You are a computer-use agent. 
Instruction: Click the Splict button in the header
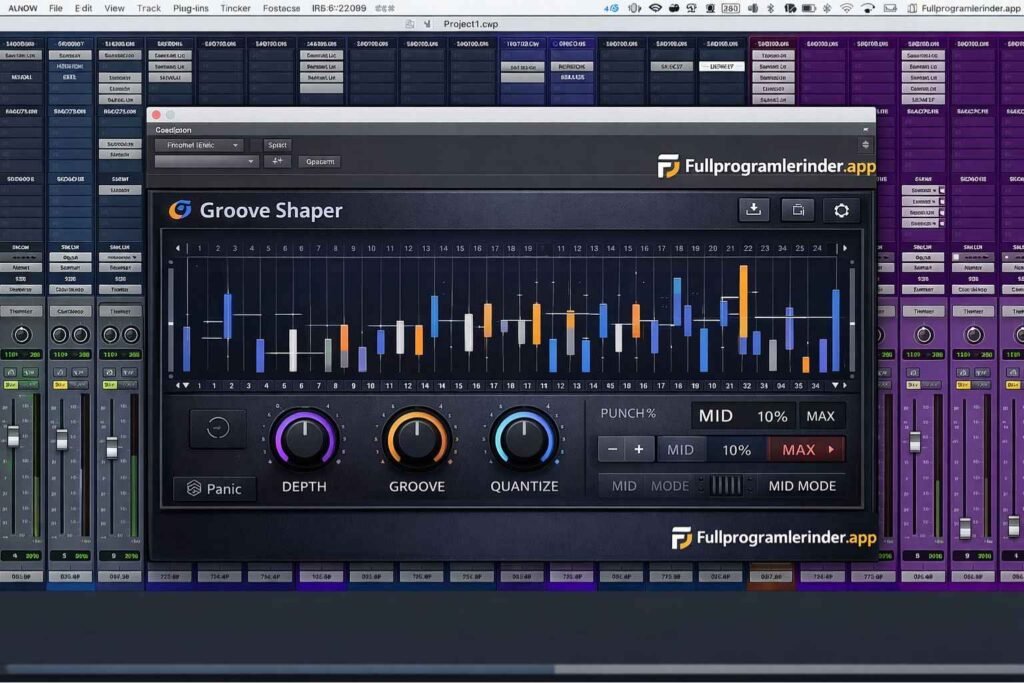click(277, 145)
